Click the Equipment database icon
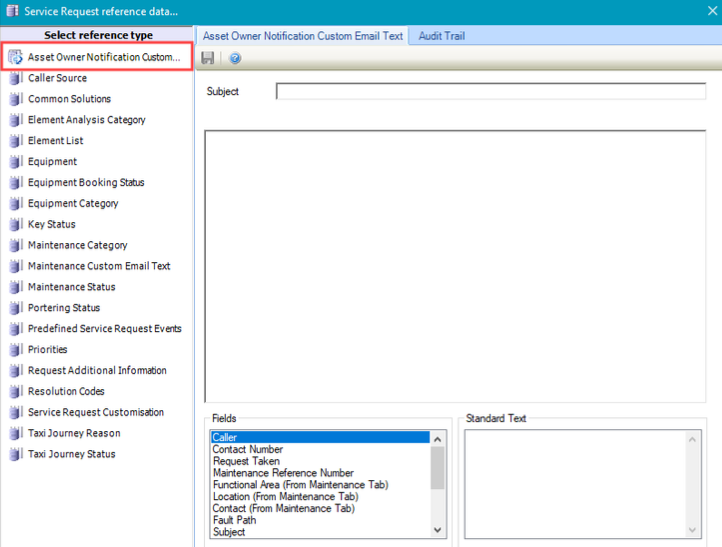 tap(15, 162)
